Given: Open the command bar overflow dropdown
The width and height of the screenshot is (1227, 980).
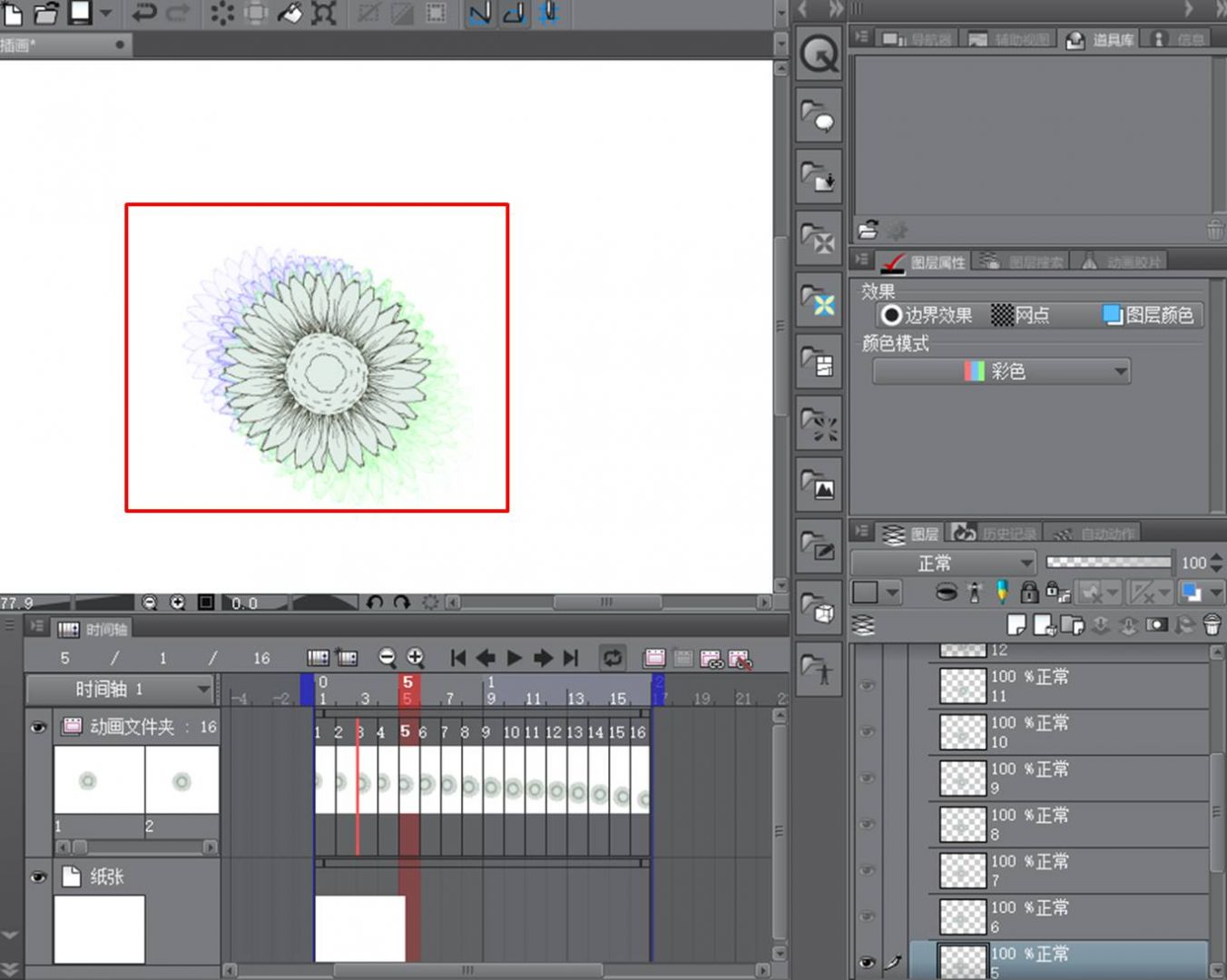Looking at the screenshot, I should tap(781, 13).
